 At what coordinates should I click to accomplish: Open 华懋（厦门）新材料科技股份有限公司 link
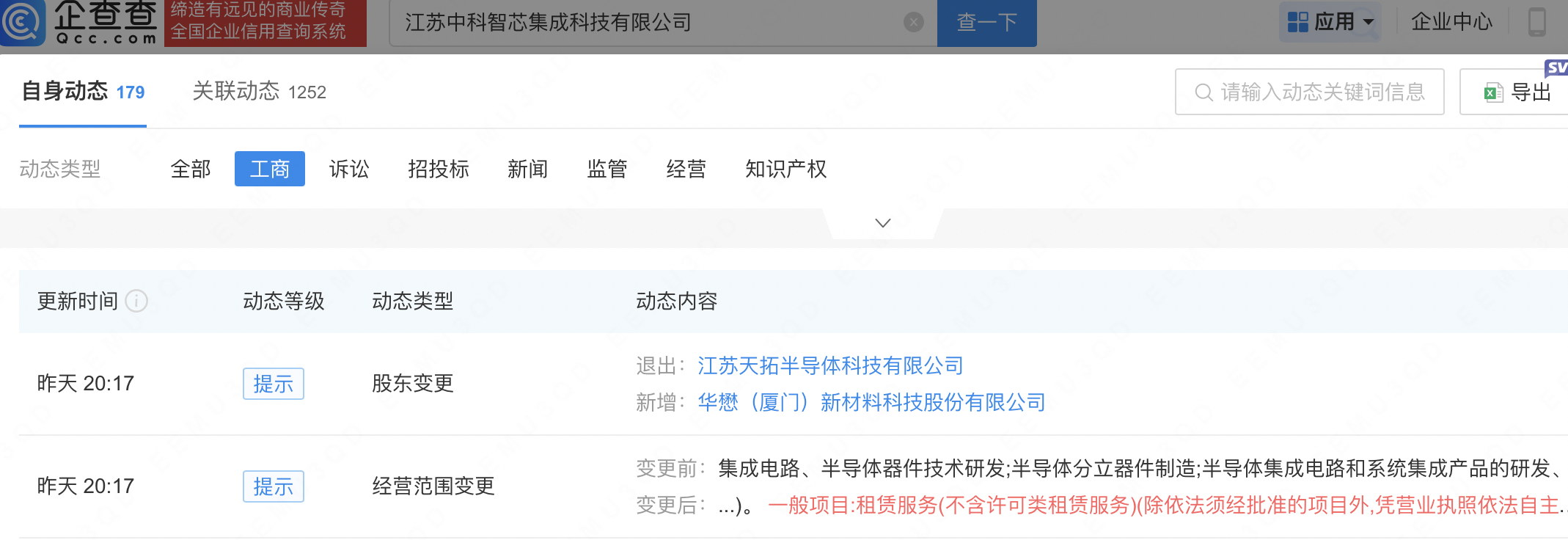coord(871,402)
